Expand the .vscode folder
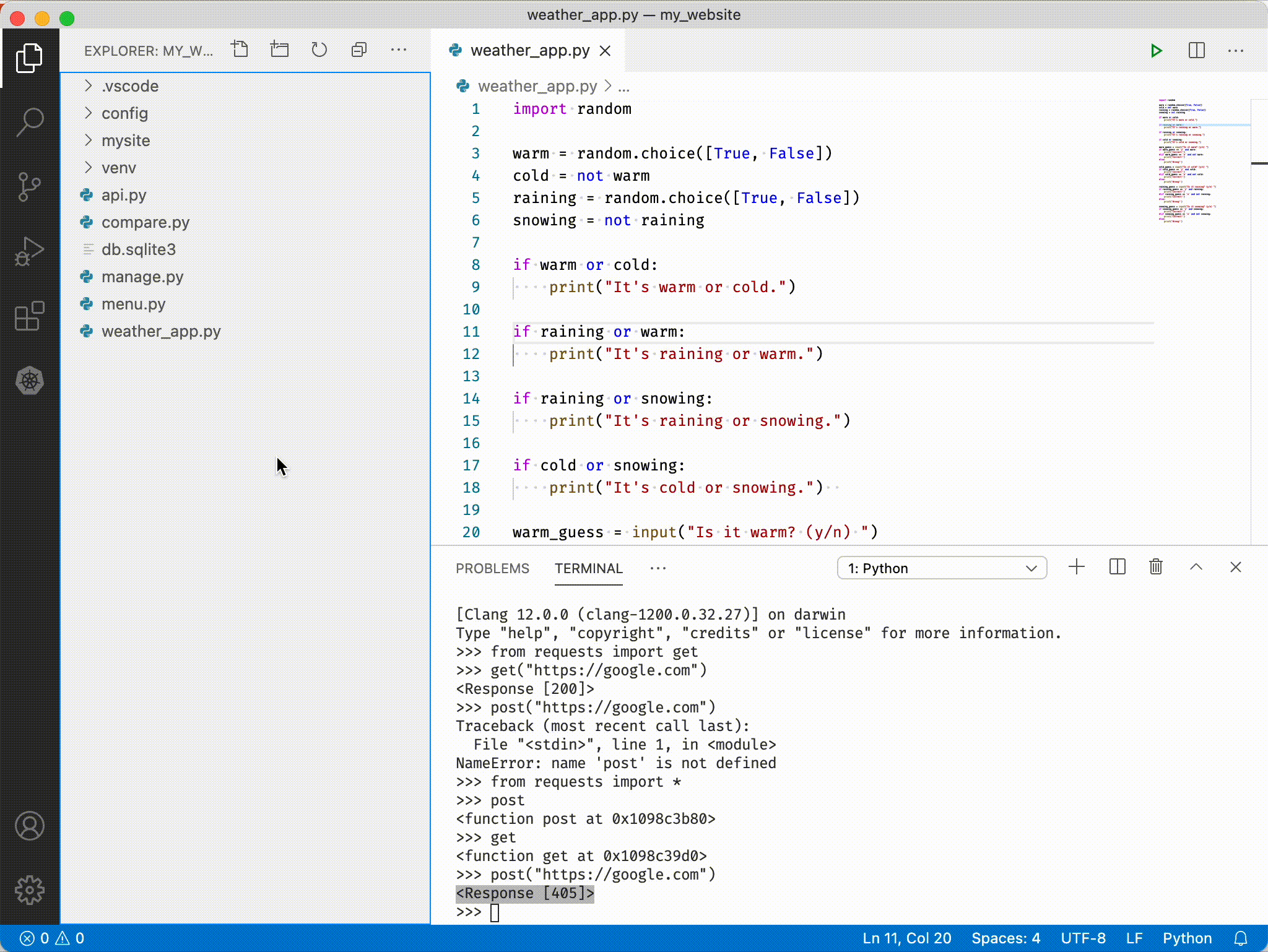 click(x=130, y=86)
